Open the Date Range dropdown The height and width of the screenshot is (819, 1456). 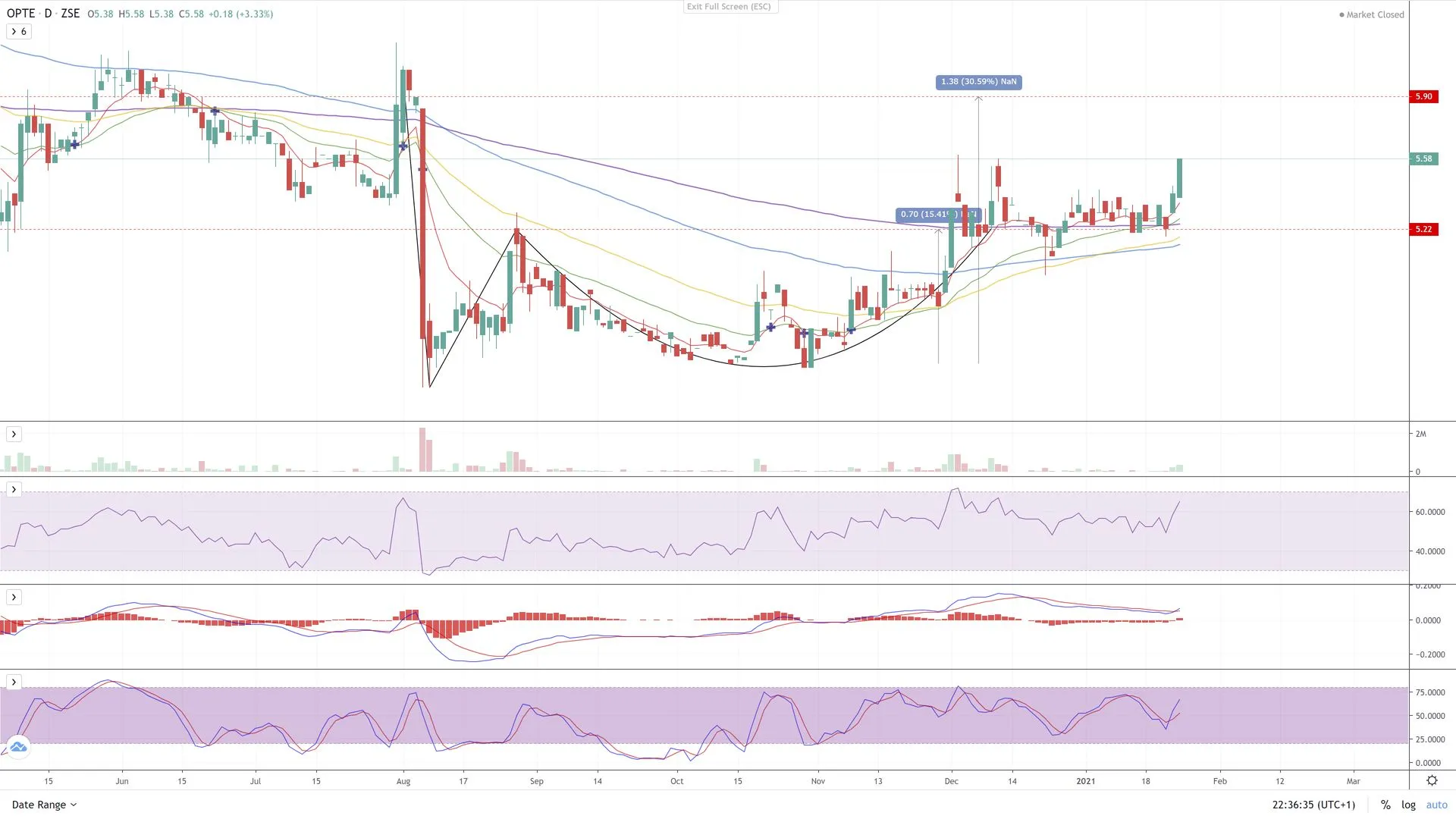[44, 805]
